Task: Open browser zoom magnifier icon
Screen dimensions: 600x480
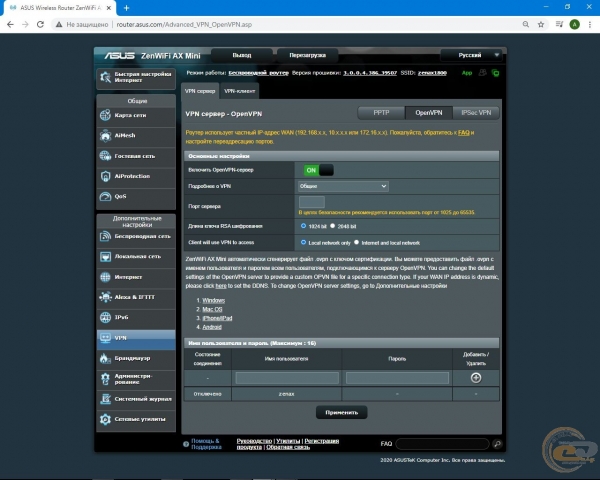Action: [x=526, y=24]
